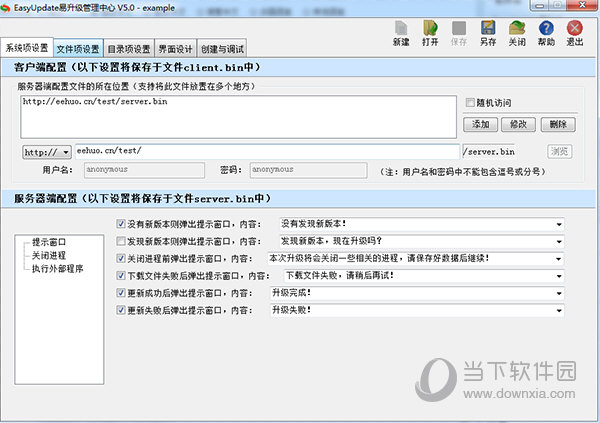
Task: Toggle 没有新版本则弹出提示窗口 checkbox
Action: [121, 224]
